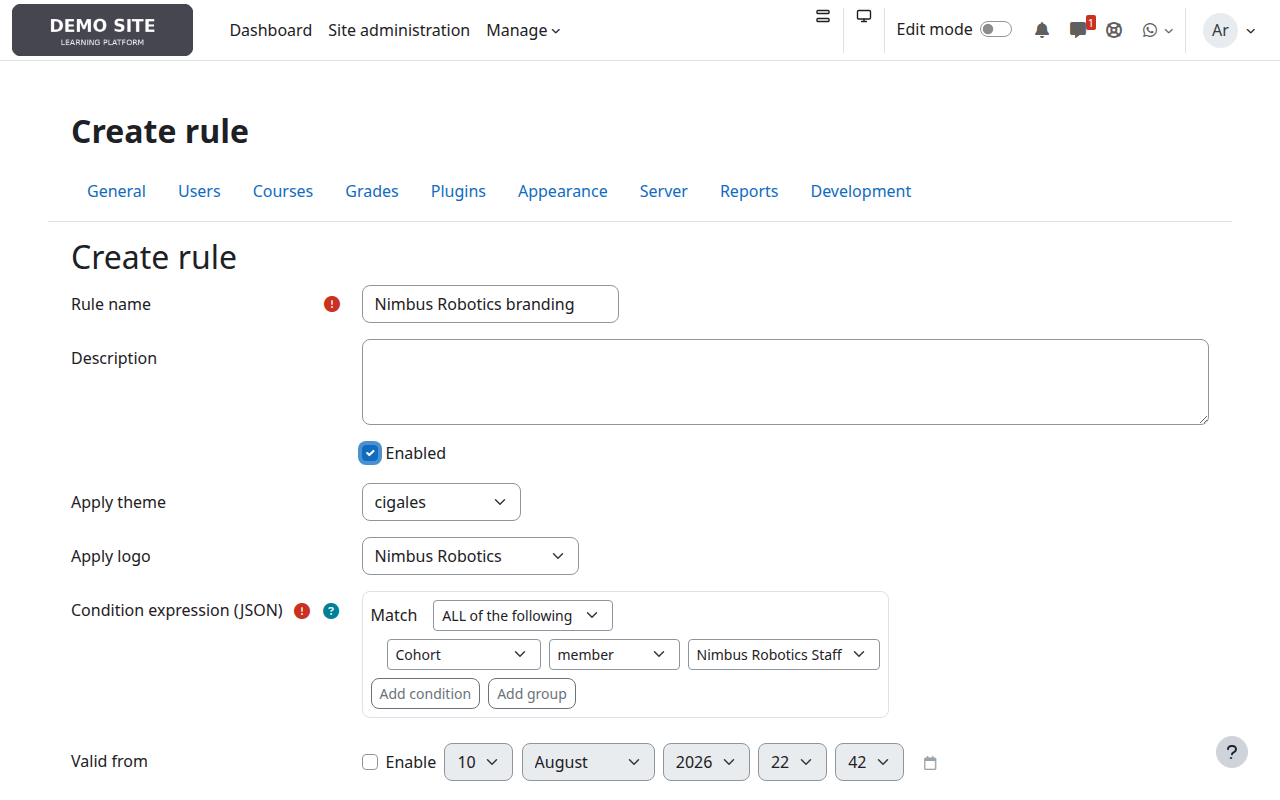This screenshot has height=800, width=1280.
Task: Open the Valid from minute 42 dropdown
Action: [869, 762]
